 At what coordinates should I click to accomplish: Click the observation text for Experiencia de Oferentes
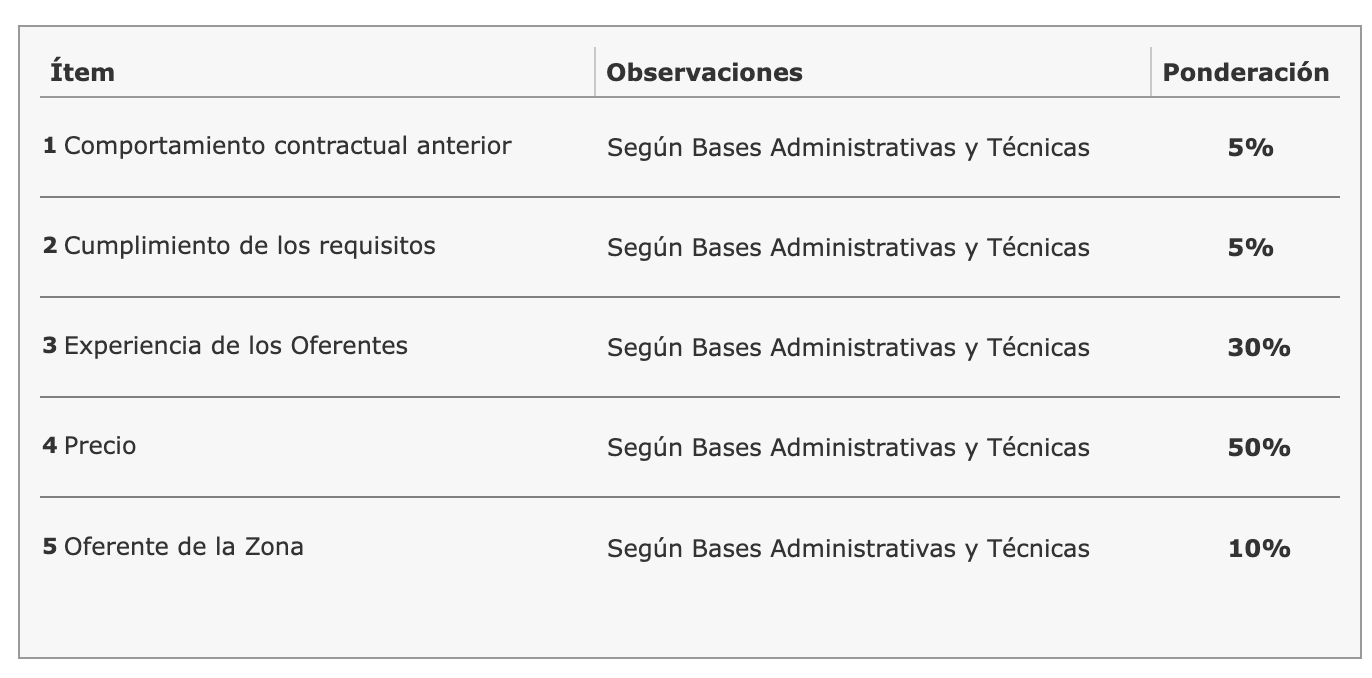(848, 348)
